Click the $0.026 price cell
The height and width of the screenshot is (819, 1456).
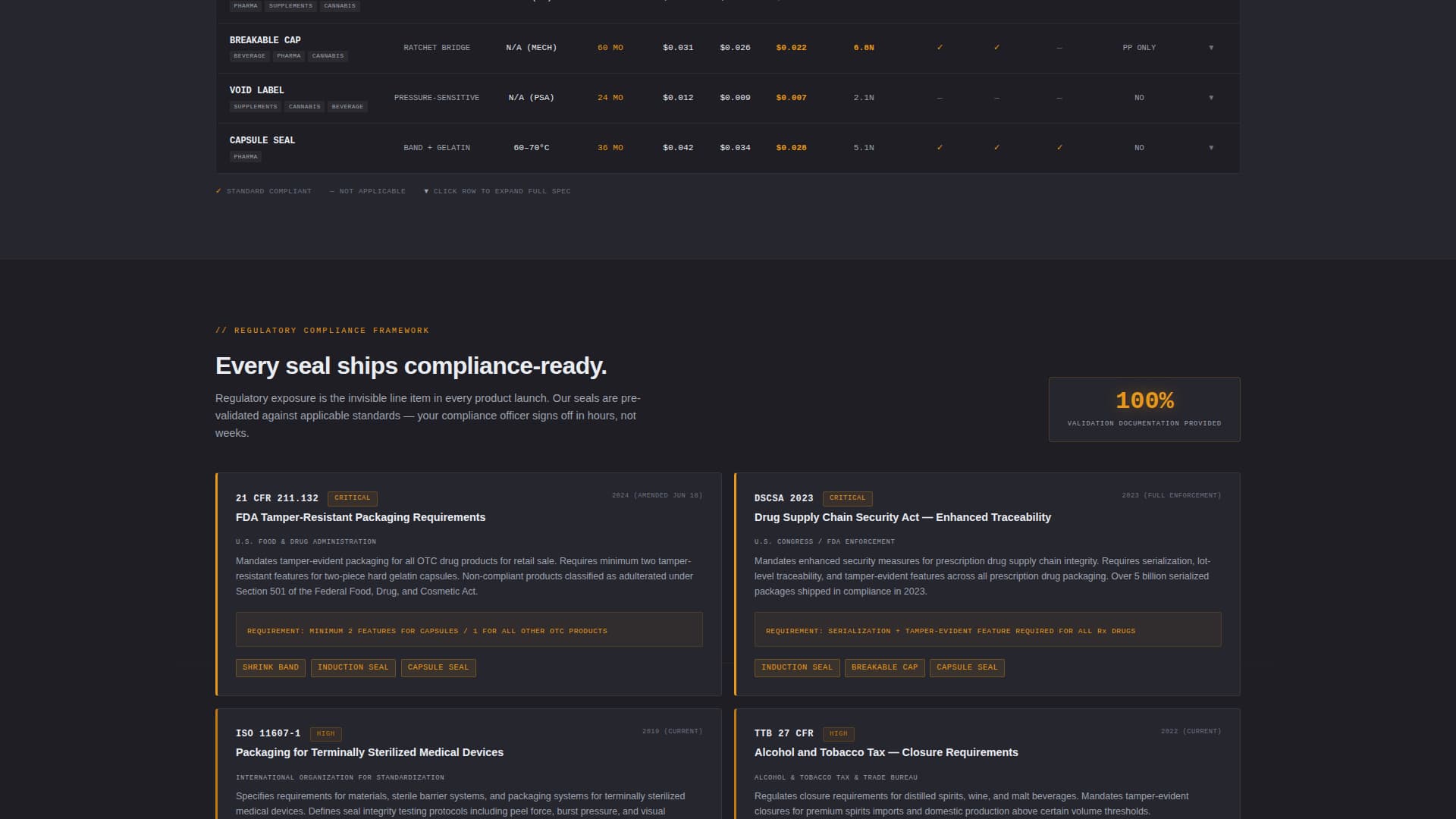pos(735,48)
